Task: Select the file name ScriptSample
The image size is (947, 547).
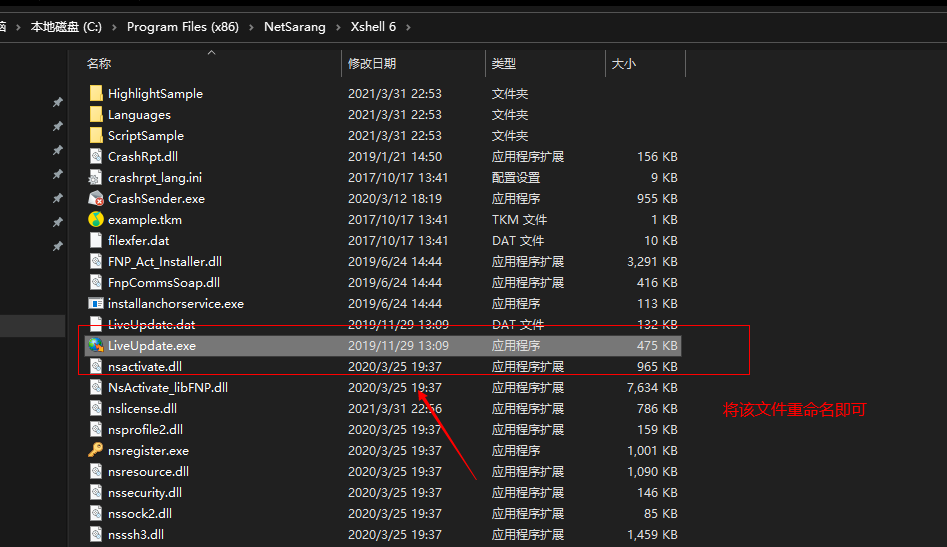Action: click(x=146, y=136)
